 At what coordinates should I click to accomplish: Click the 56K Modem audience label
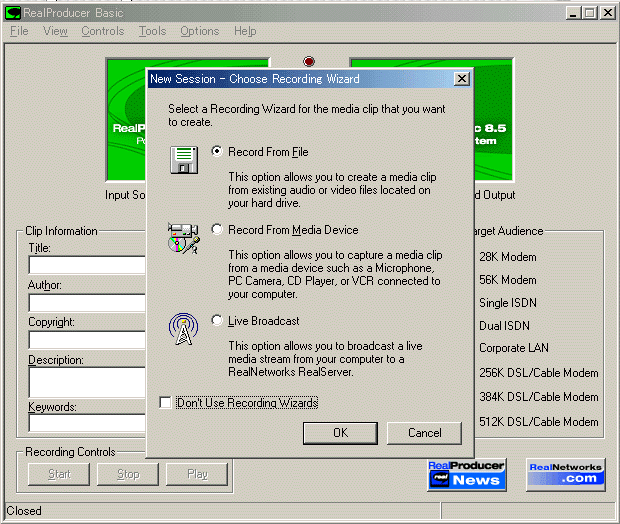(508, 280)
